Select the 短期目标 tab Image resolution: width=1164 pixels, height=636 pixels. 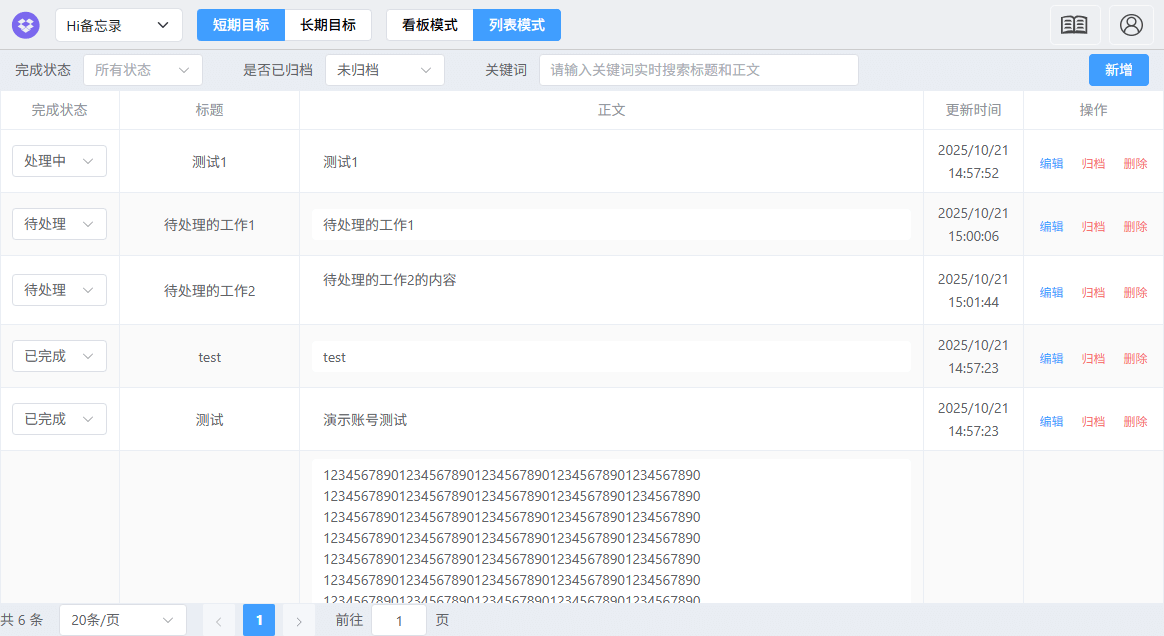(x=240, y=25)
